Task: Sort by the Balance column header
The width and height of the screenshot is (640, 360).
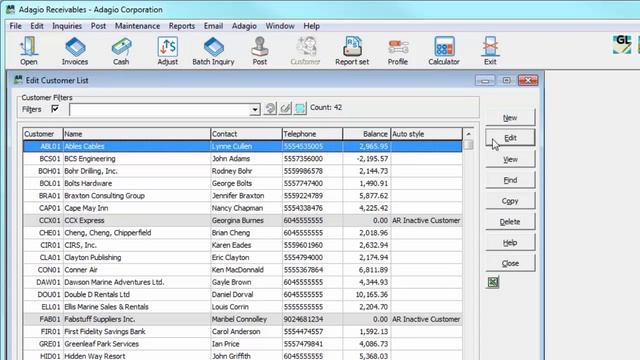Action: 367,134
